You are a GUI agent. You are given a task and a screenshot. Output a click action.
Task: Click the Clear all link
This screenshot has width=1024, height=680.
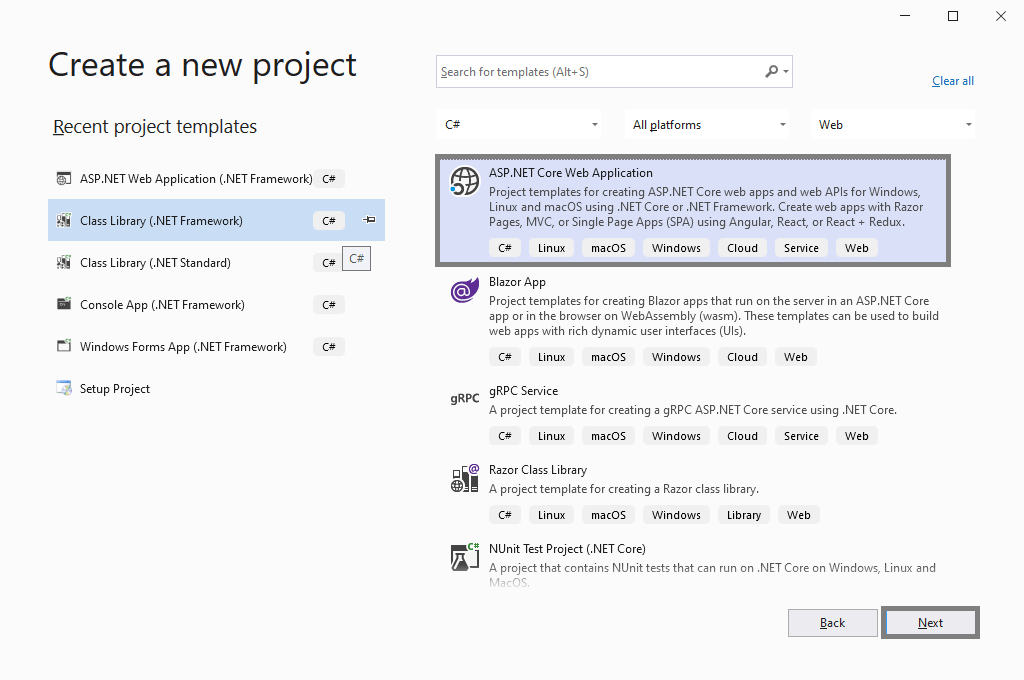952,80
